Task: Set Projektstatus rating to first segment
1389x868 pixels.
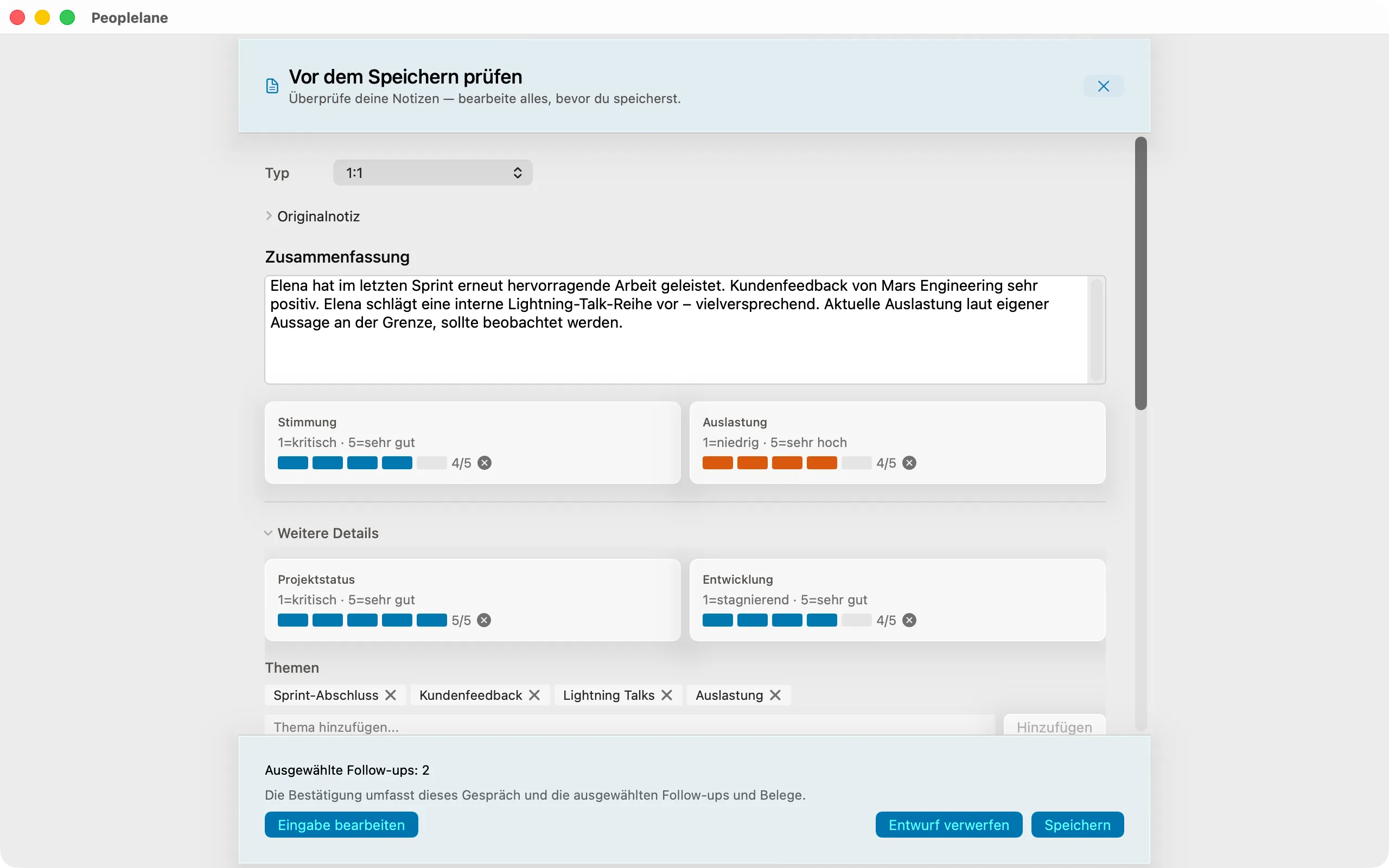Action: [293, 620]
